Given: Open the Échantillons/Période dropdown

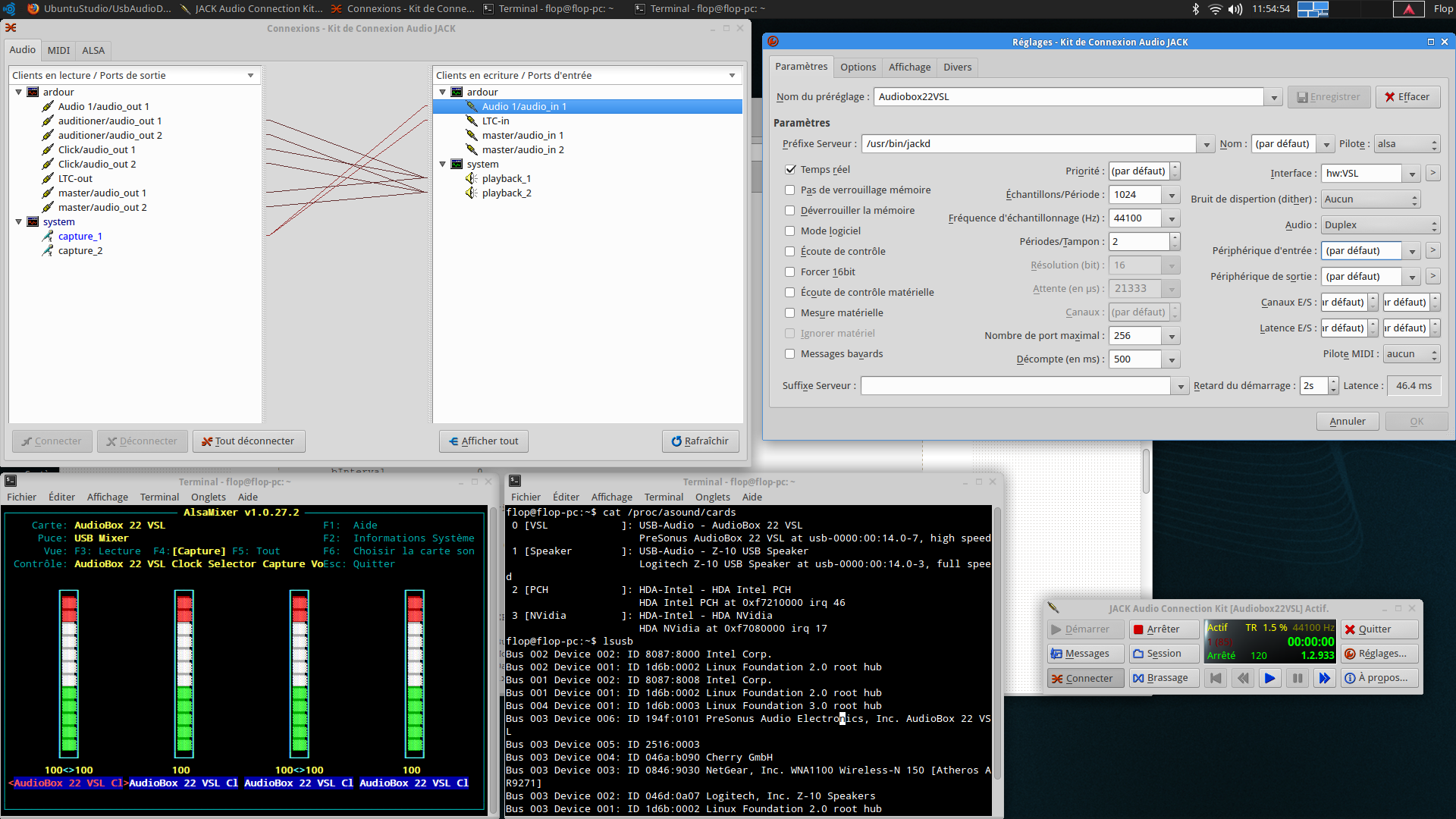Looking at the screenshot, I should [x=1172, y=196].
